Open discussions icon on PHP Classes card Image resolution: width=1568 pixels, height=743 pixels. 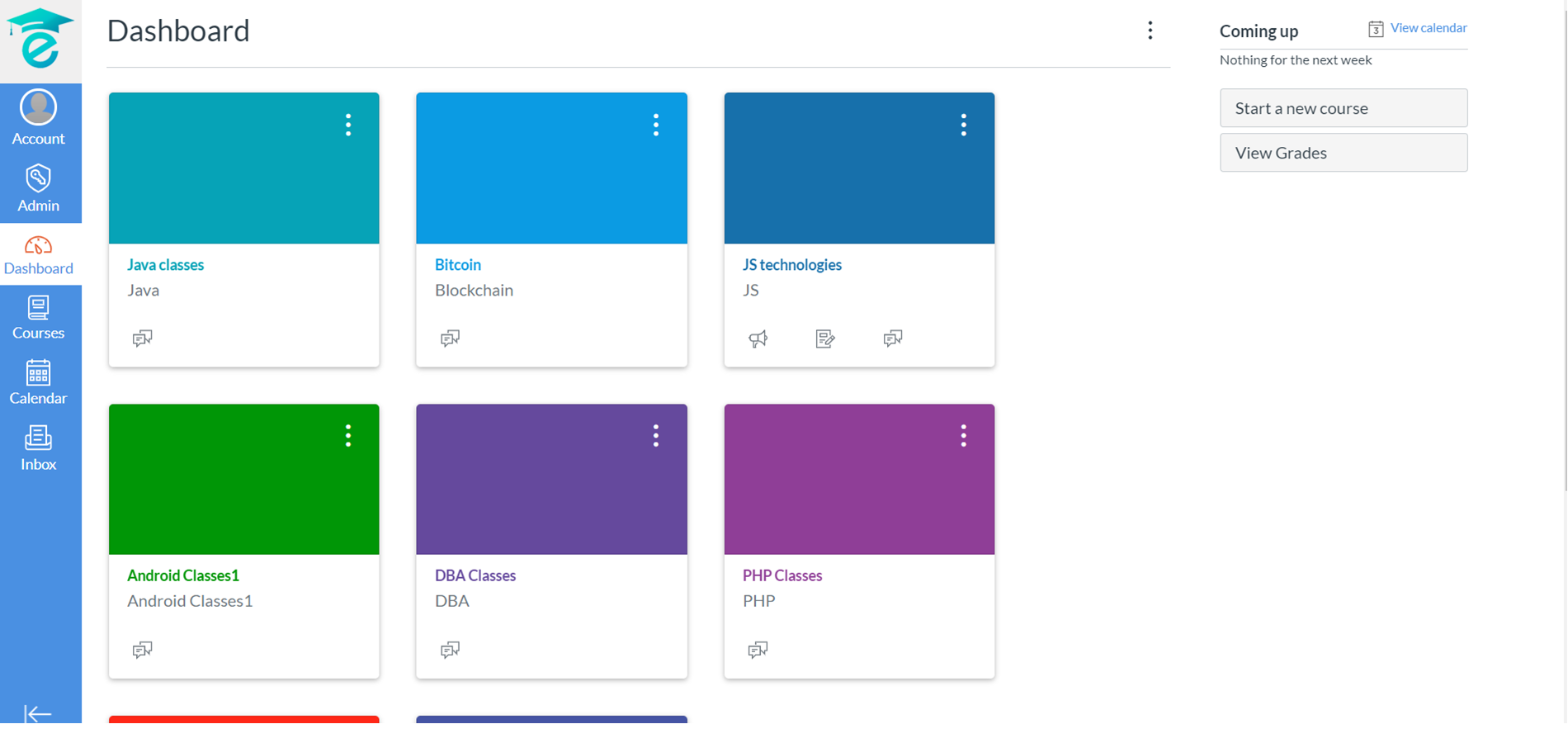[758, 650]
